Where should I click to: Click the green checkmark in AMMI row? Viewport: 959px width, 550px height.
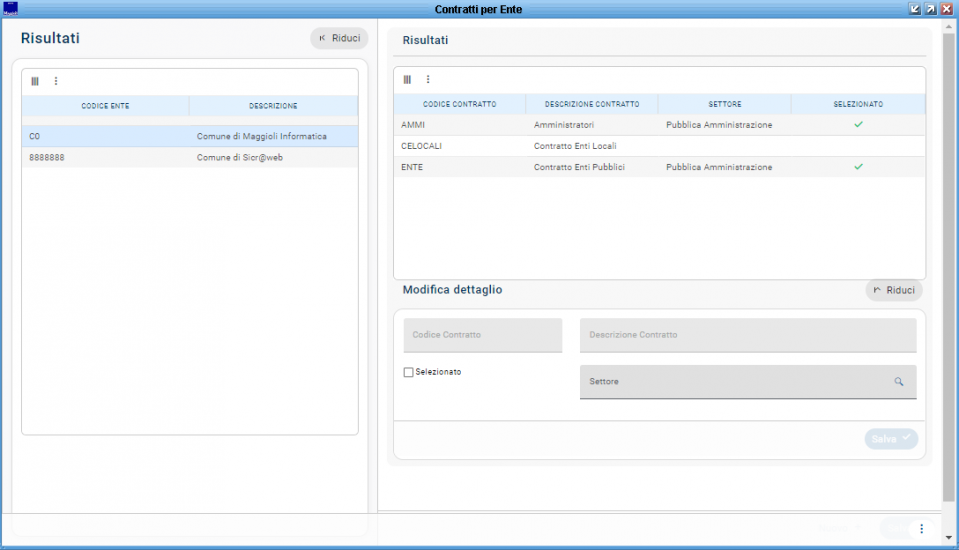(x=858, y=125)
